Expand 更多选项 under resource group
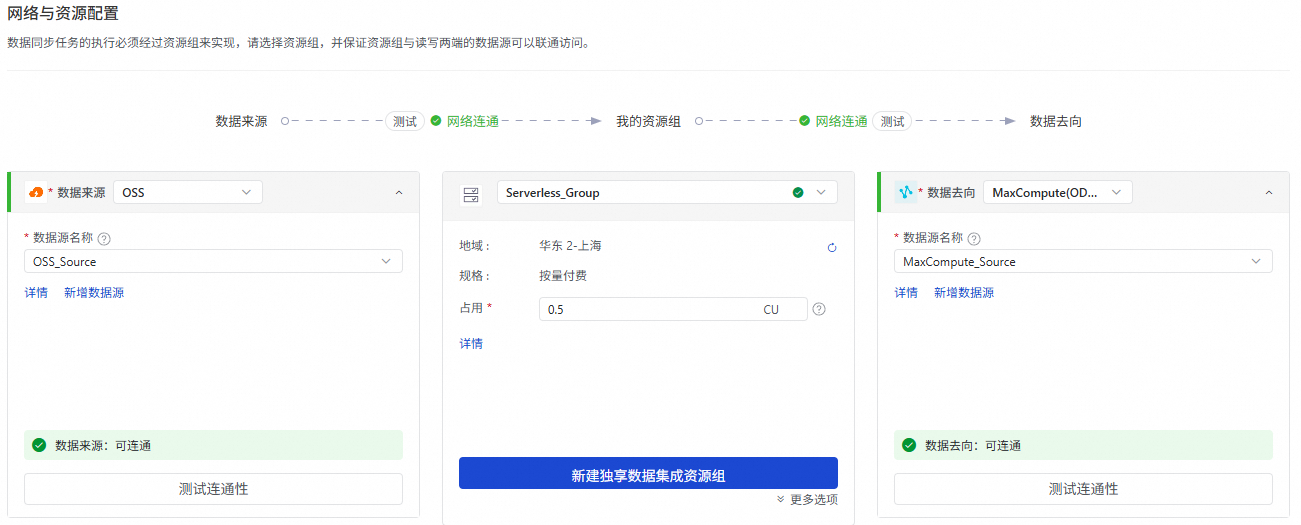Screen dimensions: 1301x525 807,499
